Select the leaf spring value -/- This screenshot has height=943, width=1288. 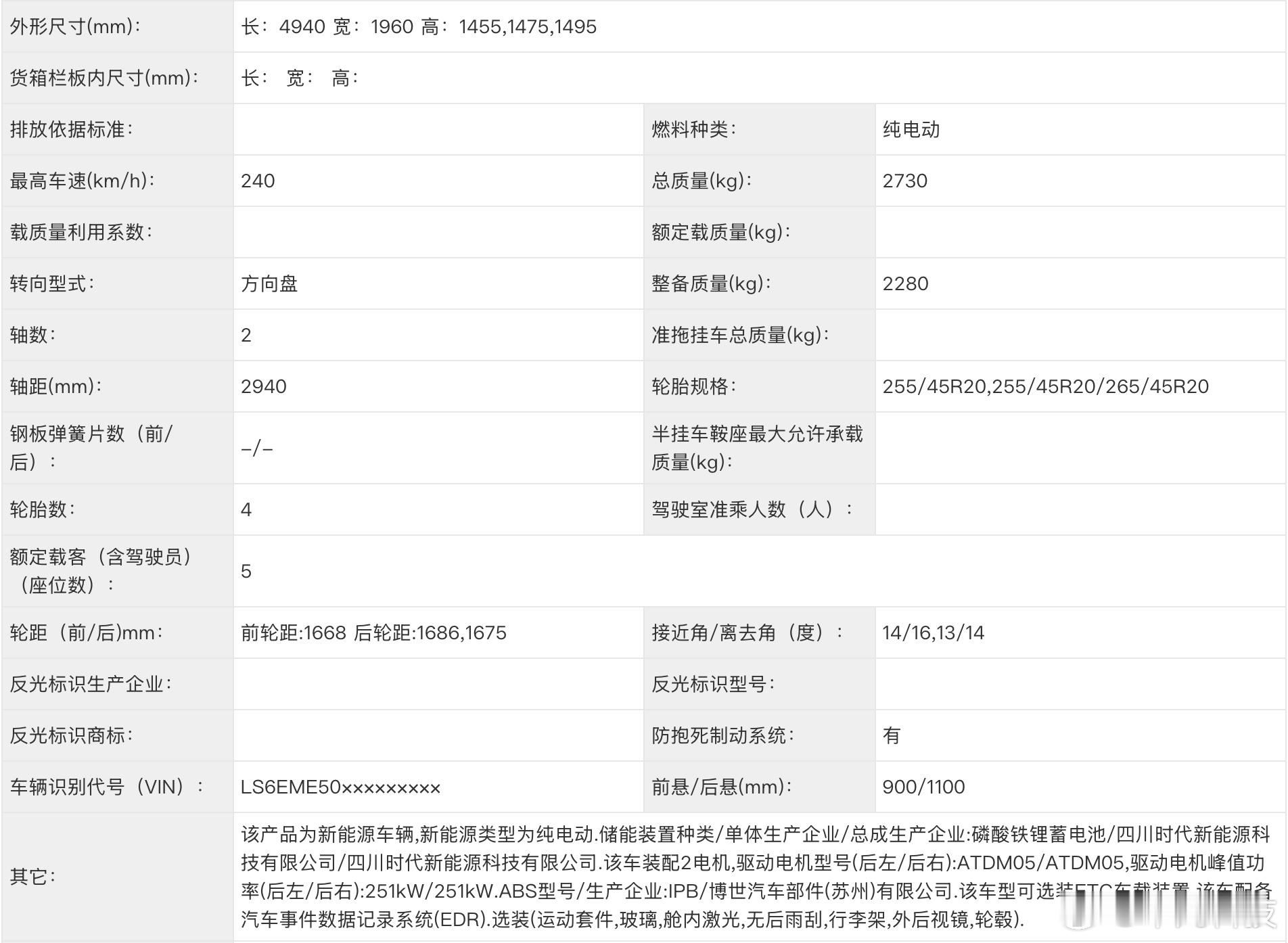pos(257,448)
